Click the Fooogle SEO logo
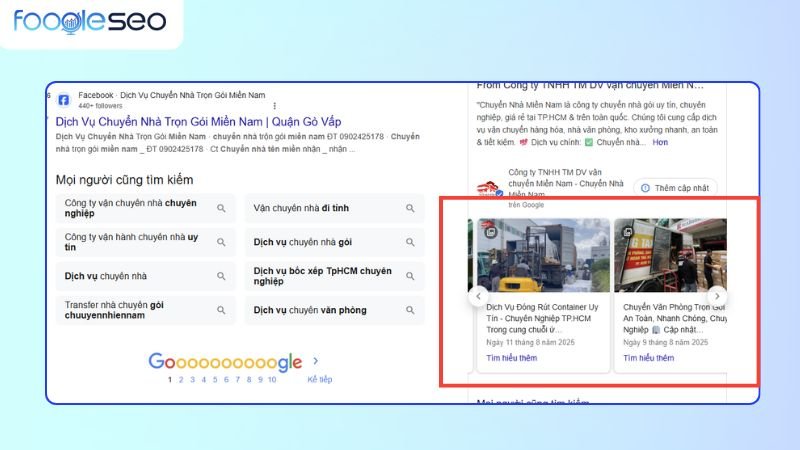 90,22
